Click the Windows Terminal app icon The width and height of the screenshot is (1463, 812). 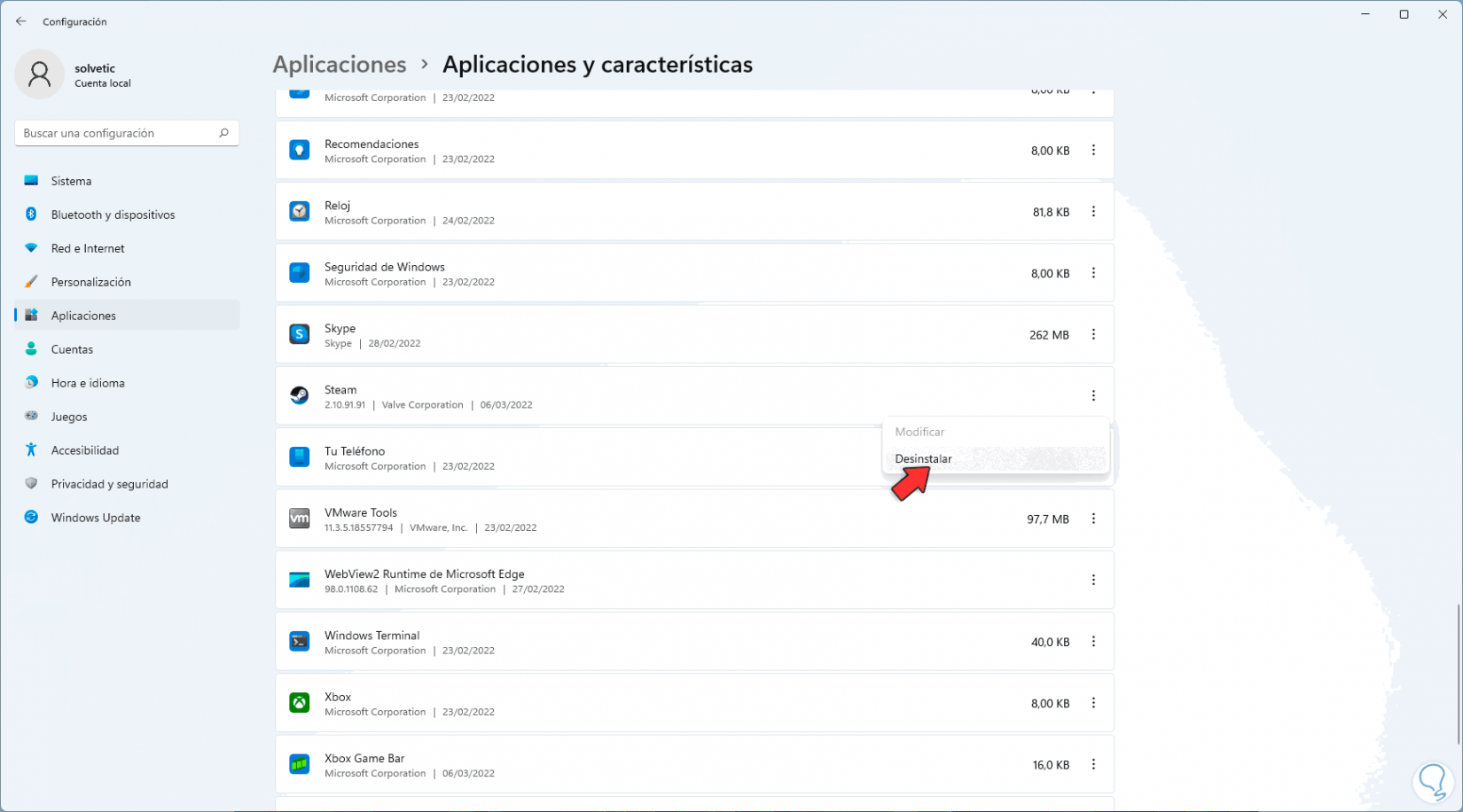pos(300,642)
